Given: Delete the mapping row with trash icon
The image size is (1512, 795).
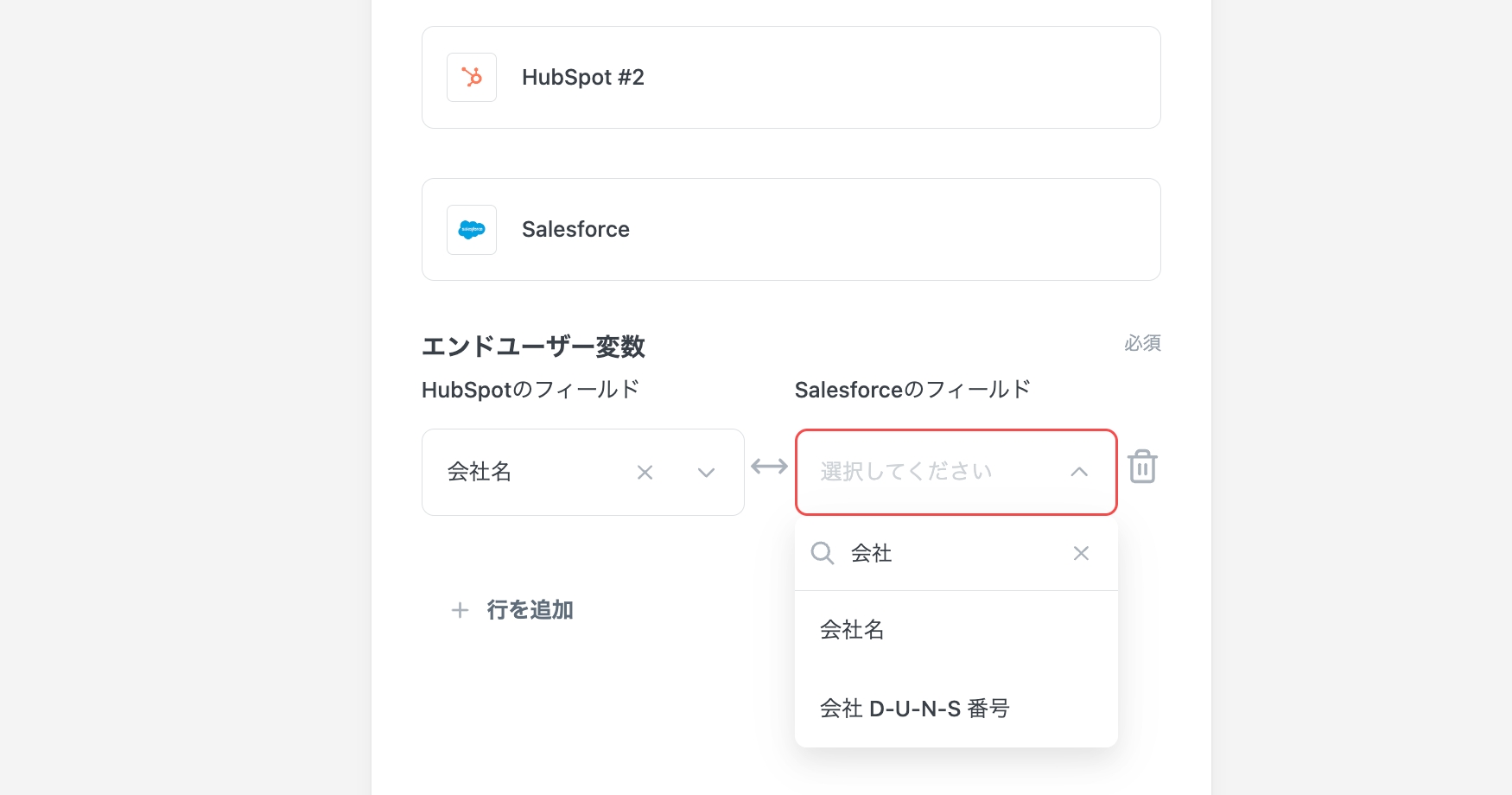Looking at the screenshot, I should (1142, 467).
